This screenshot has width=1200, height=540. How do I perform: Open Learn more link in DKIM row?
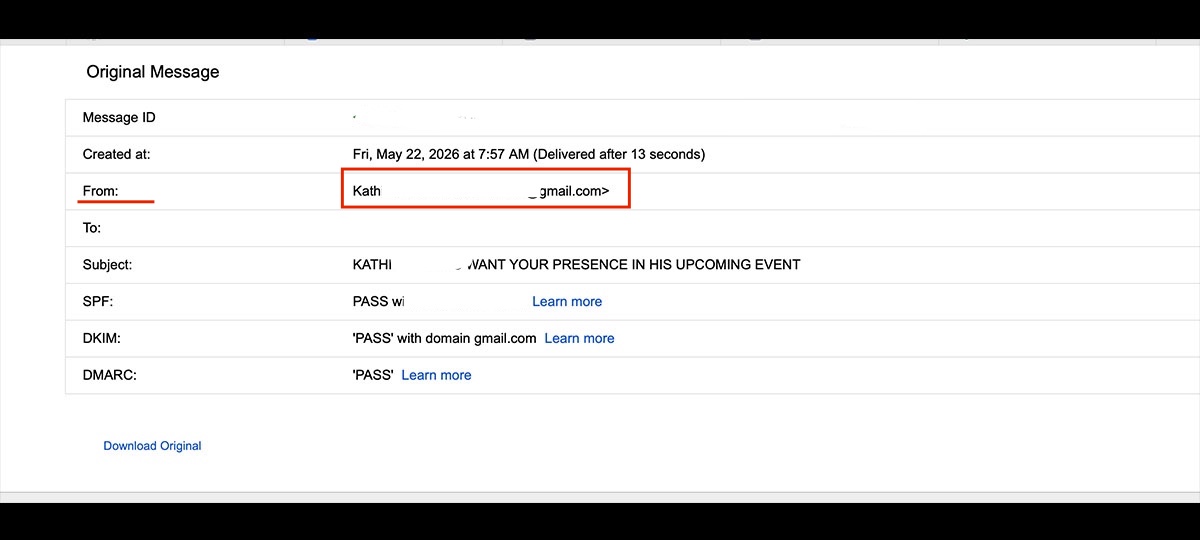pyautogui.click(x=579, y=338)
